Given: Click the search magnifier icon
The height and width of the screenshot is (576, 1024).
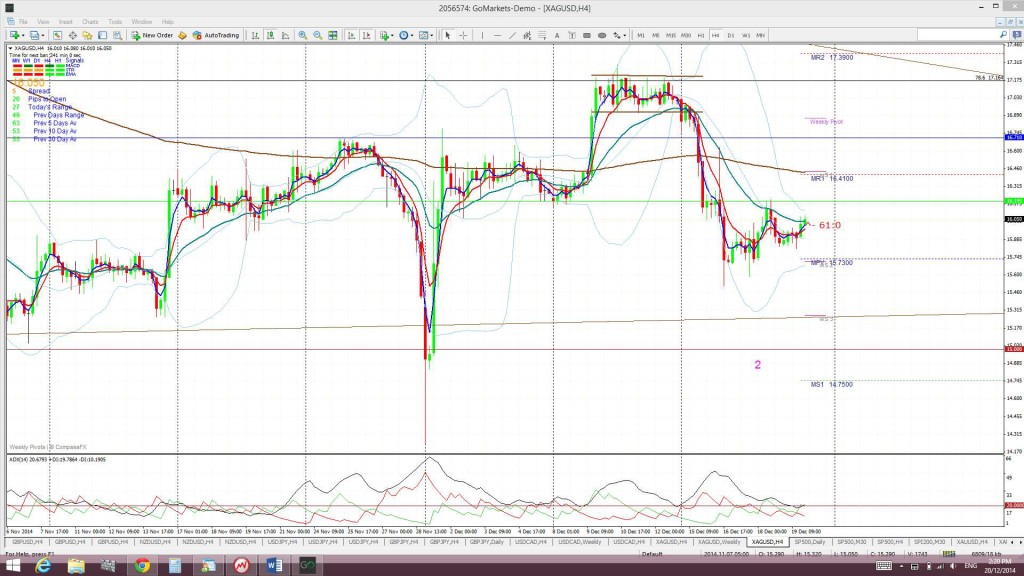Looking at the screenshot, I should coord(1003,35).
